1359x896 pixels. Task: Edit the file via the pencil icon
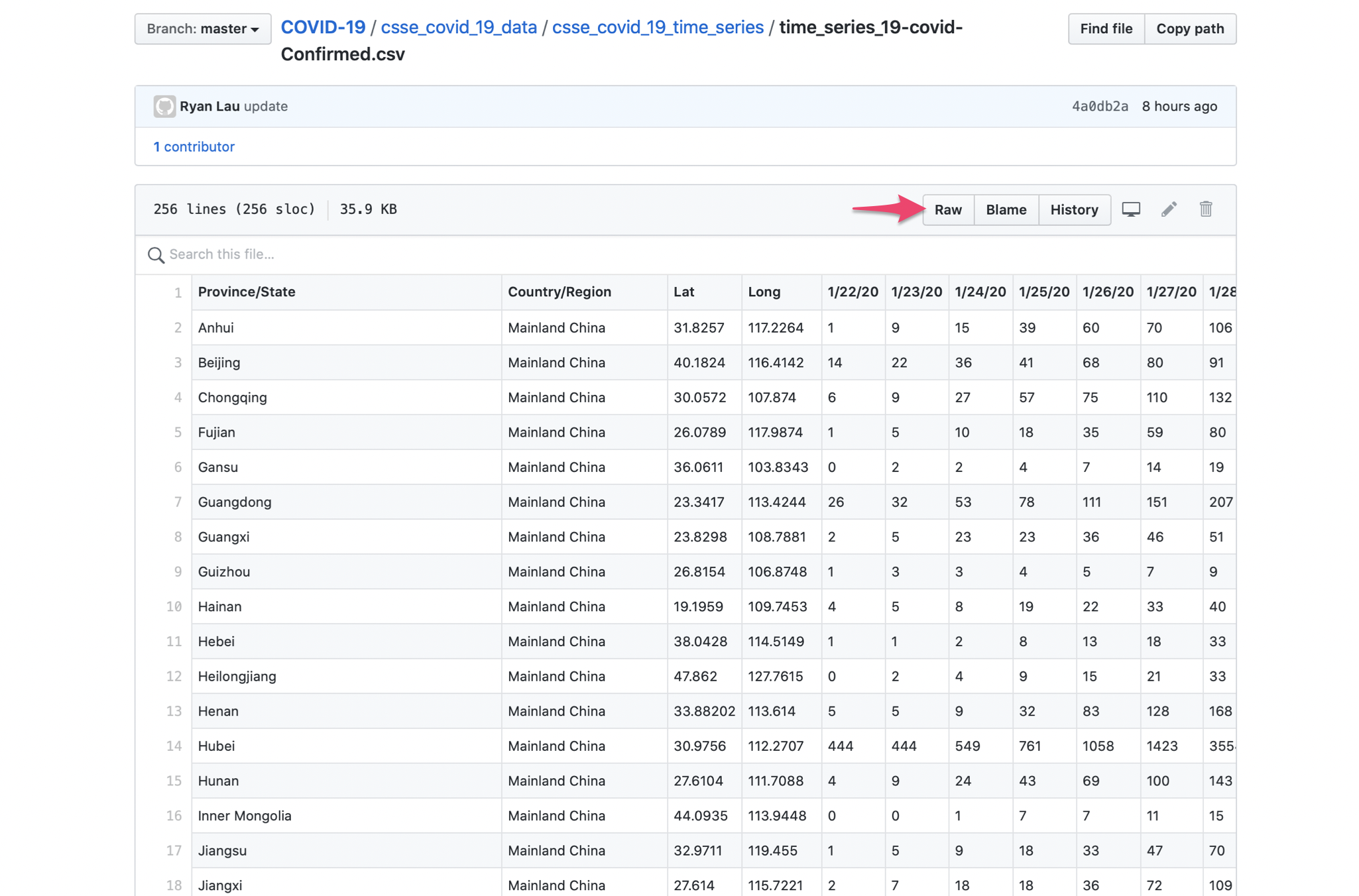1169,209
